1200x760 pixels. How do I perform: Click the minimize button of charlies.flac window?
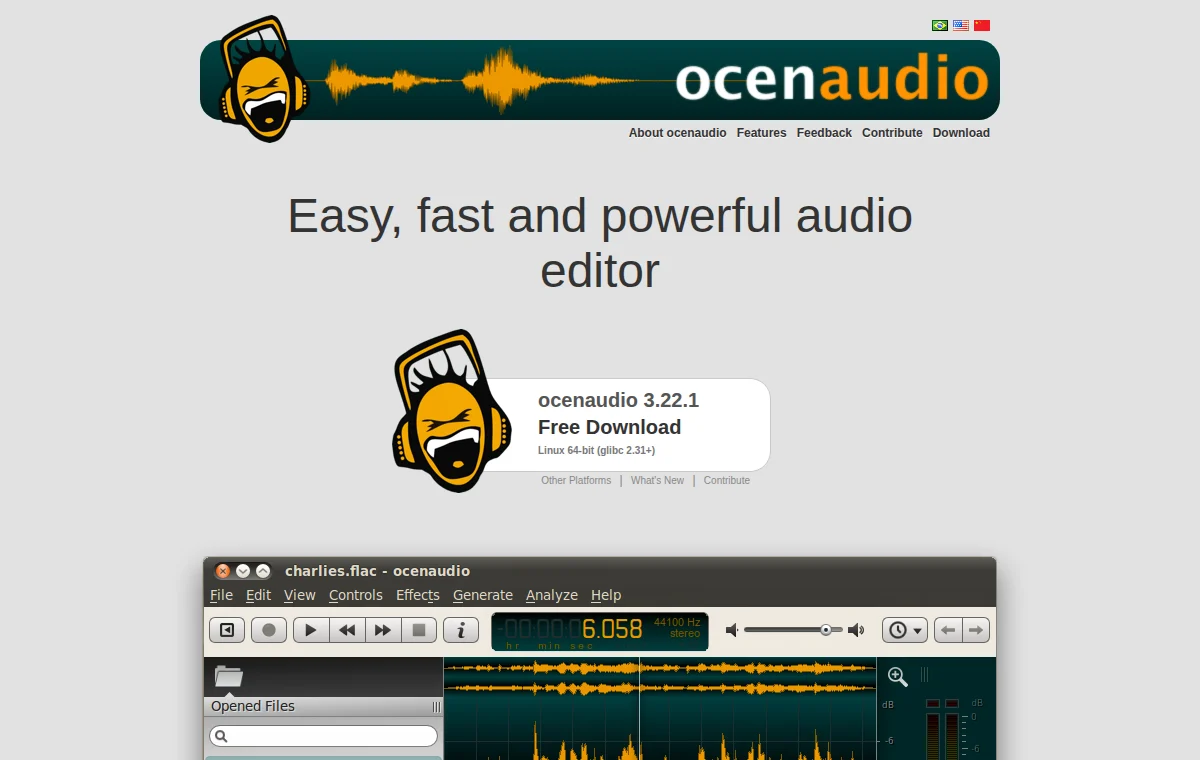click(x=243, y=571)
